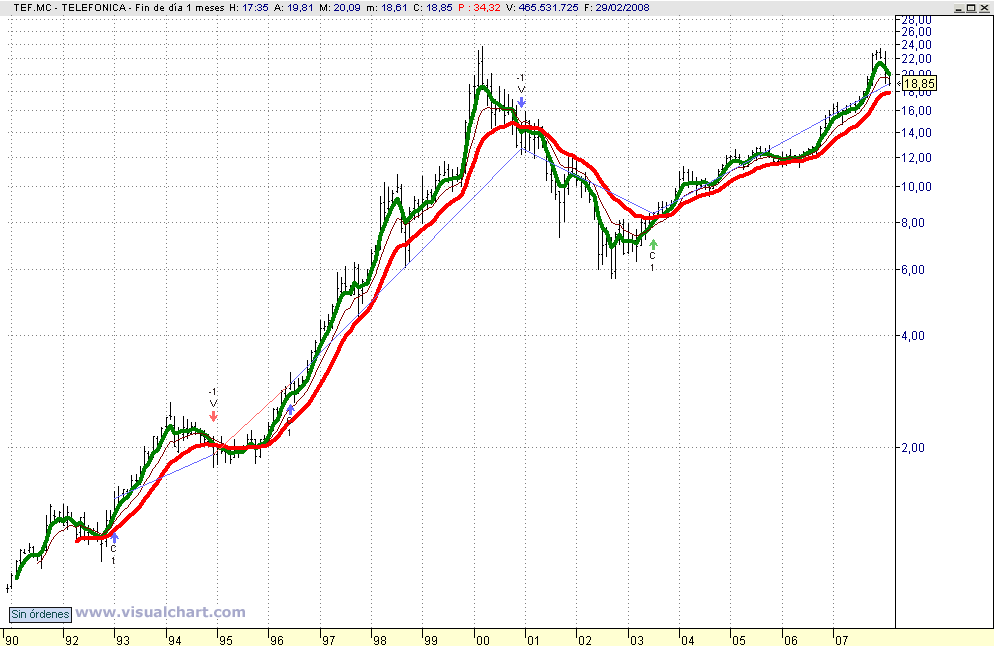Select the '04 year label on time axis

click(x=687, y=640)
